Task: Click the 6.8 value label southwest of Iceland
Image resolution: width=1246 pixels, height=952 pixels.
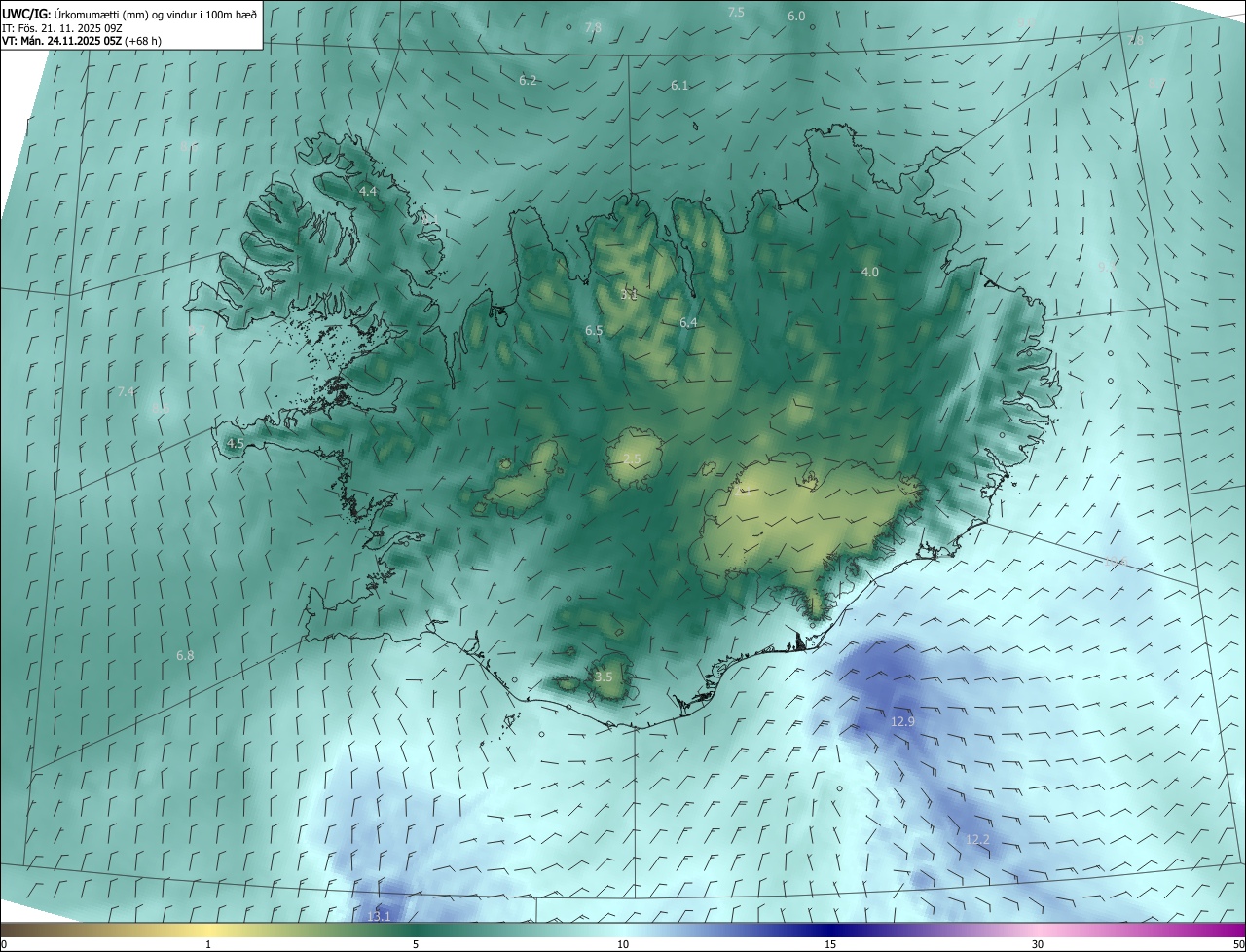Action: [x=185, y=655]
